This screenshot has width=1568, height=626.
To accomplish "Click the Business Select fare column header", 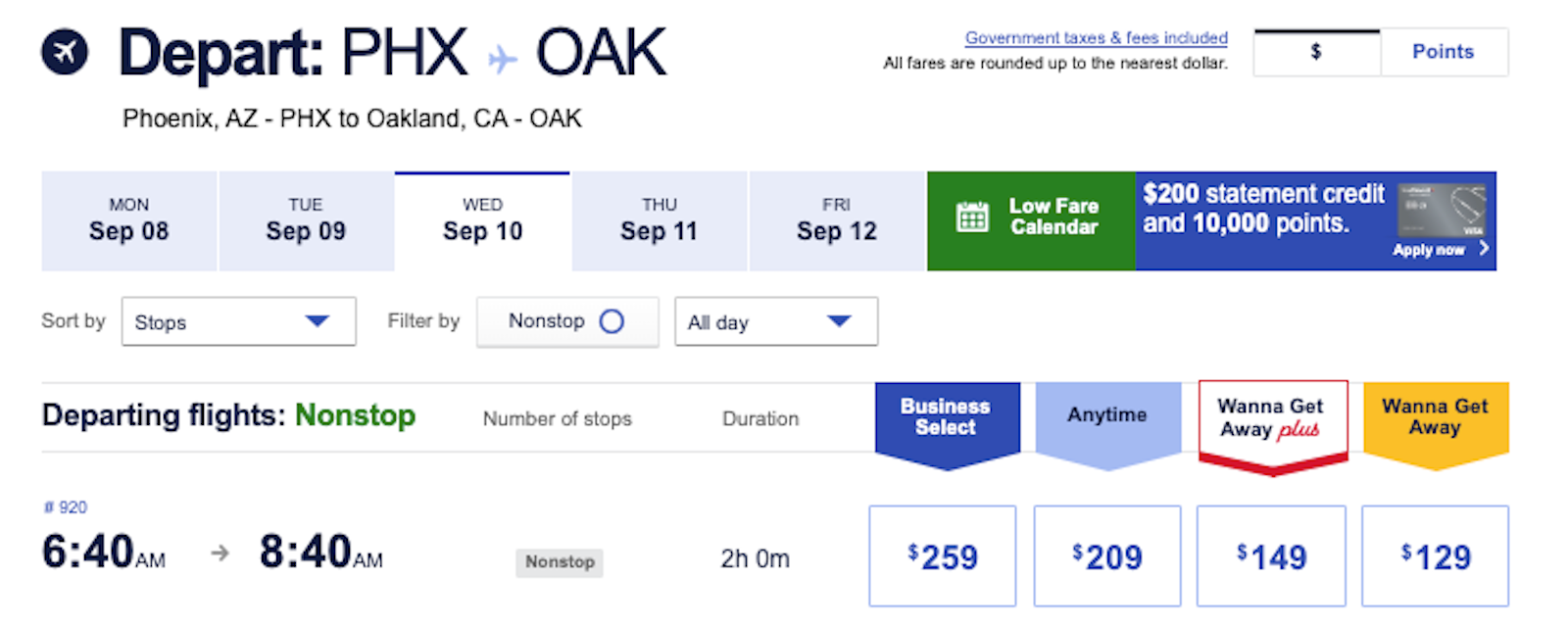I will 946,417.
